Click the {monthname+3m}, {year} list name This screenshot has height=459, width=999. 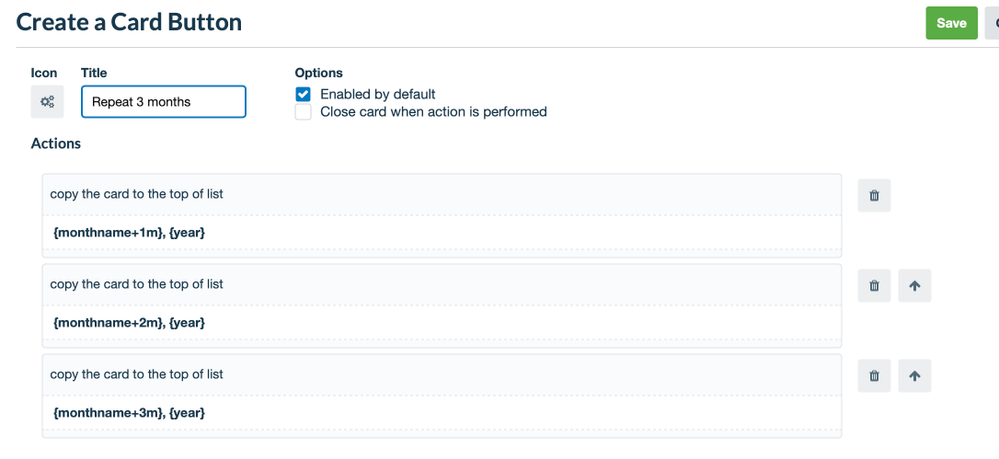[129, 413]
